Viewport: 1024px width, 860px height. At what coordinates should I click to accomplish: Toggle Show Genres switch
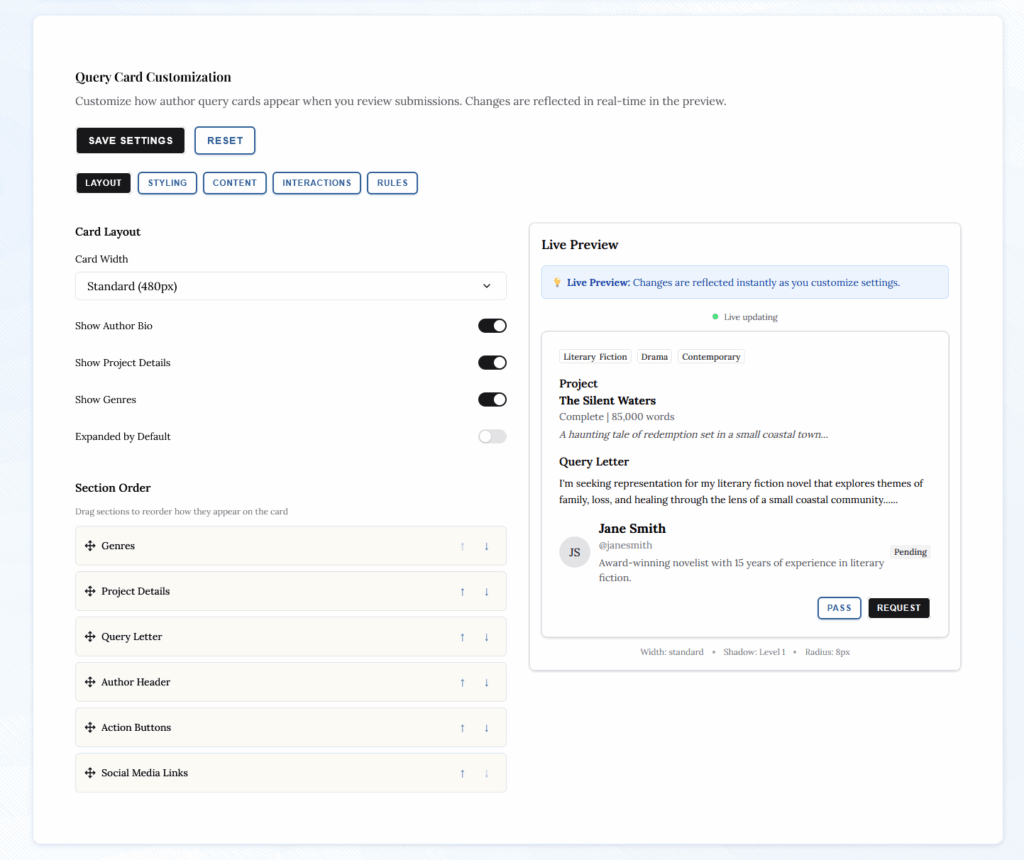492,400
